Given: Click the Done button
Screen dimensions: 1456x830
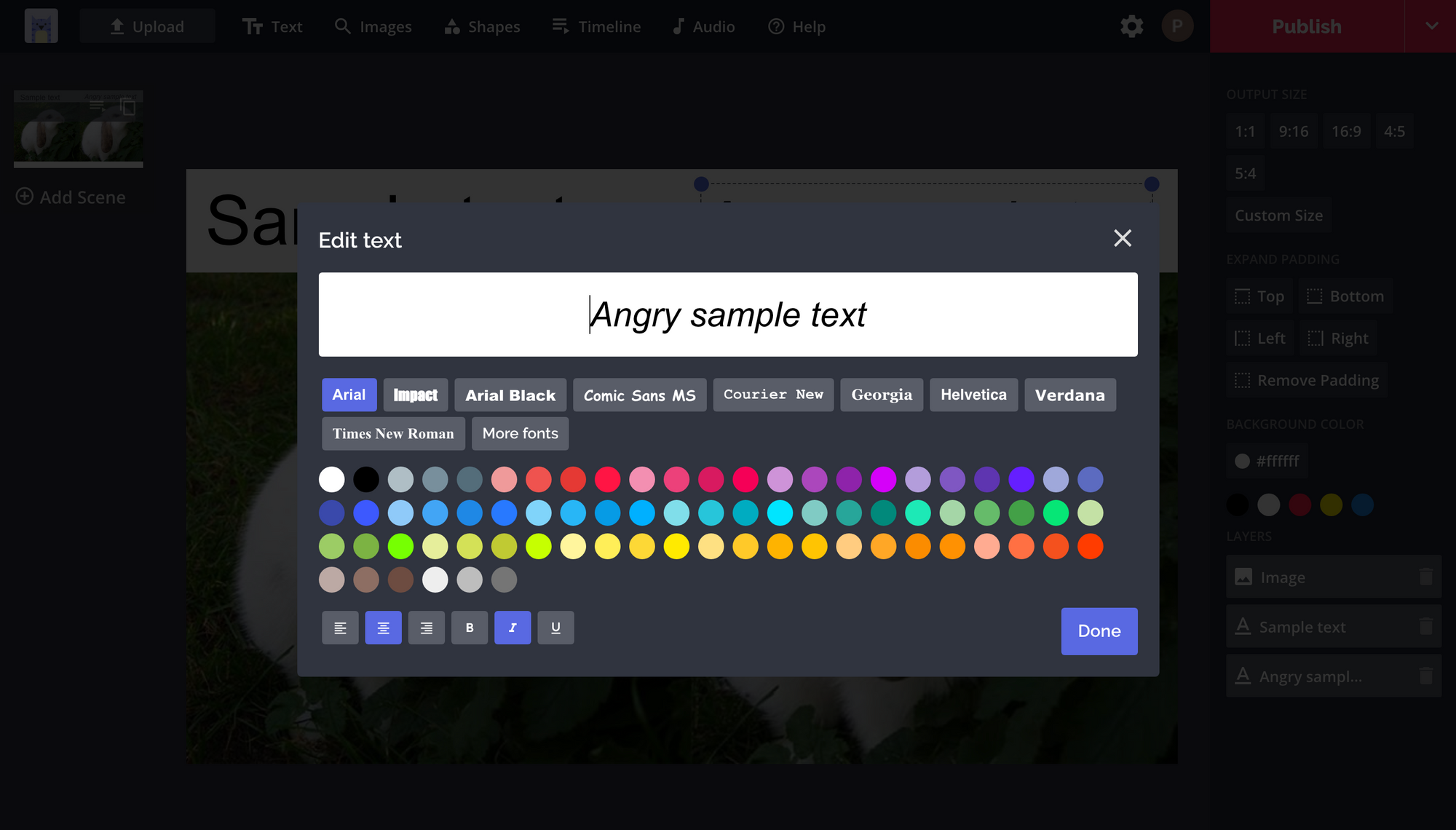Looking at the screenshot, I should click(x=1099, y=631).
